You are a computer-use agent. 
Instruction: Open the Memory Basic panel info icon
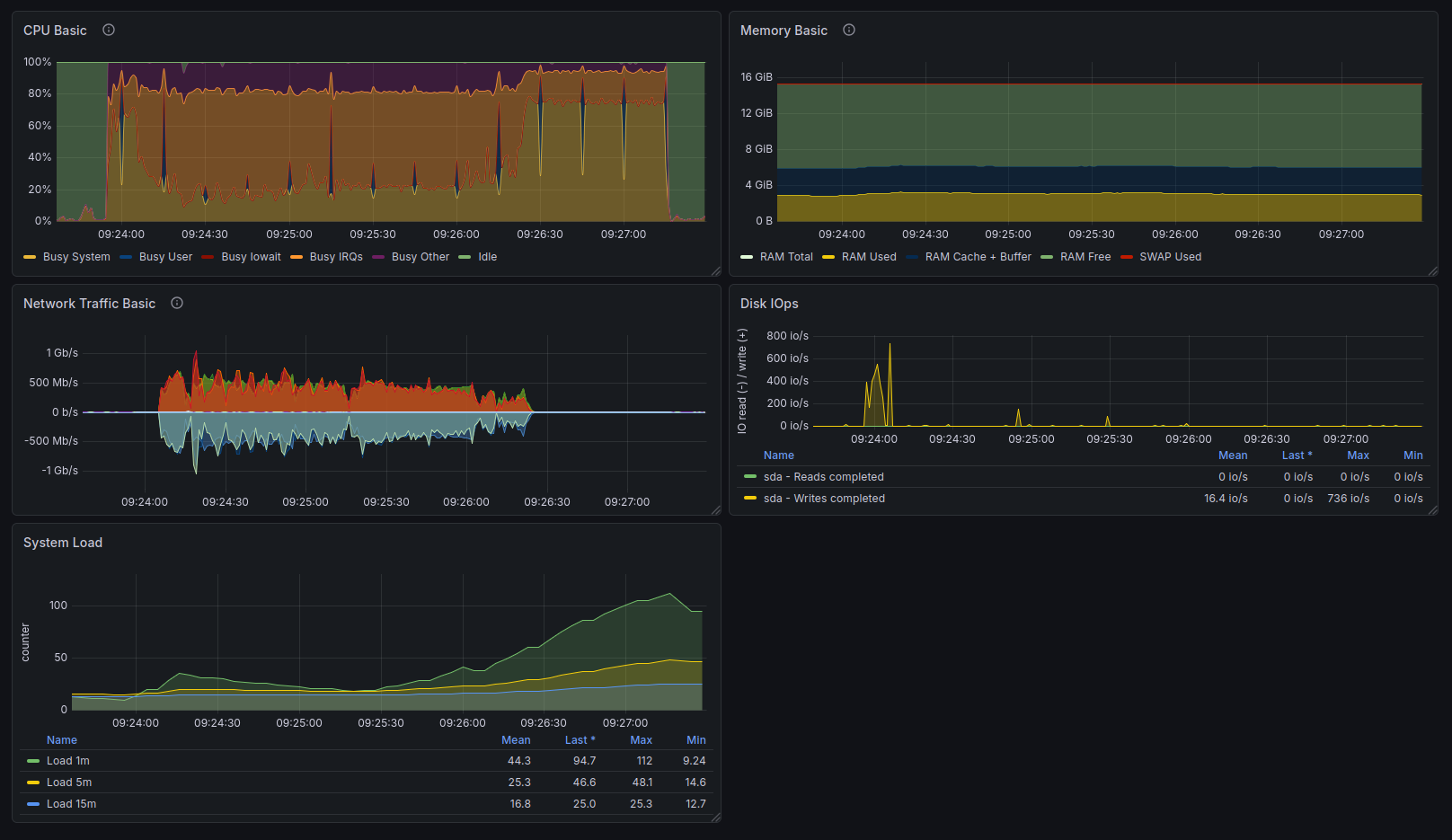pyautogui.click(x=849, y=30)
